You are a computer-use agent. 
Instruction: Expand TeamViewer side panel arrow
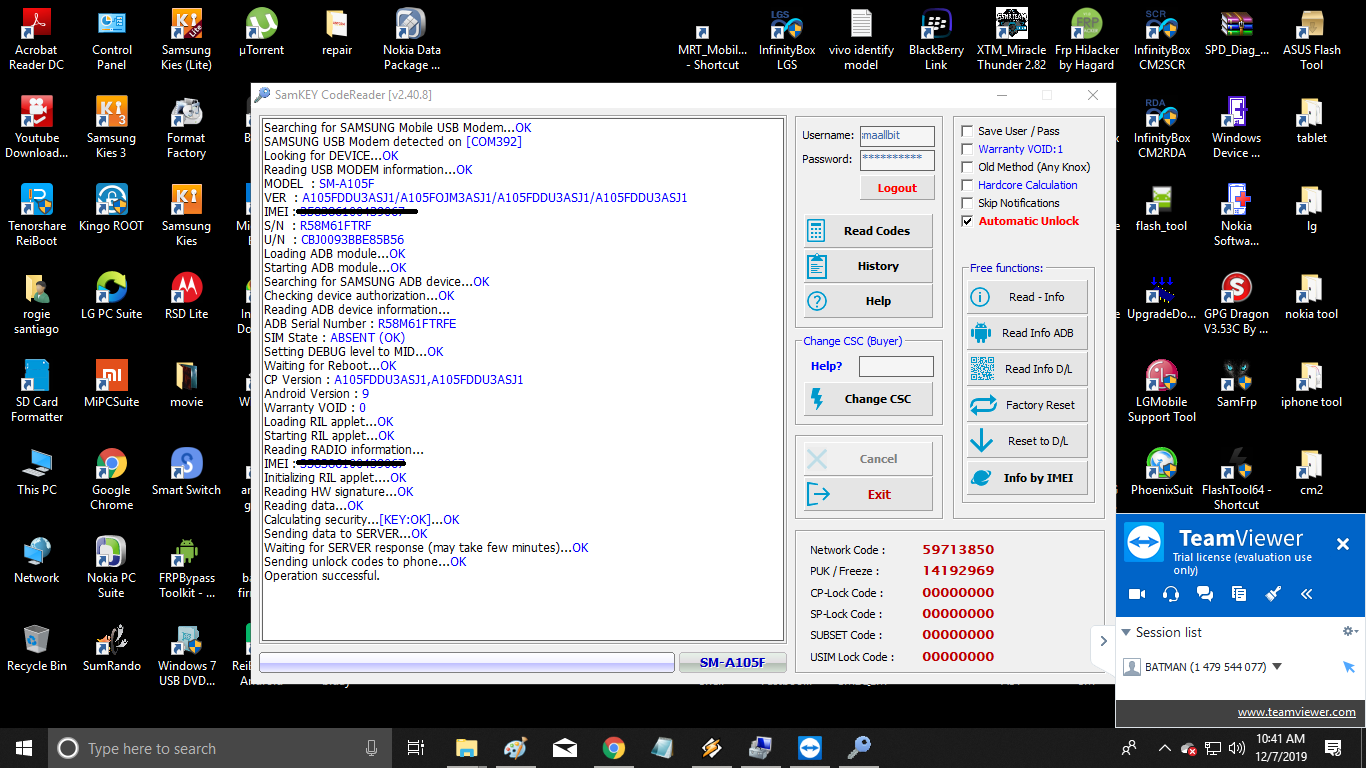point(1104,641)
